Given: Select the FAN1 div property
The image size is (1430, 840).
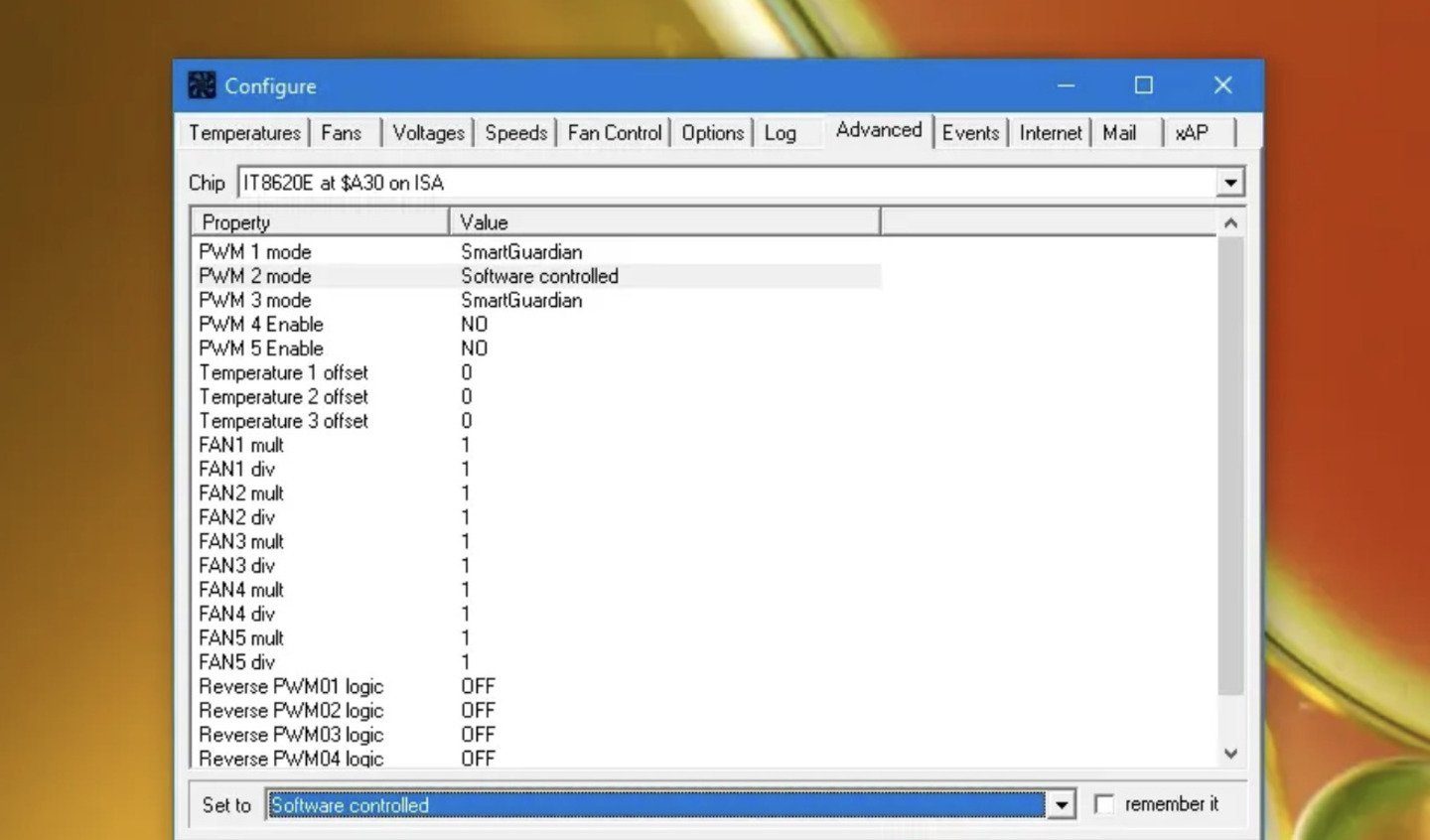Looking at the screenshot, I should (x=236, y=469).
